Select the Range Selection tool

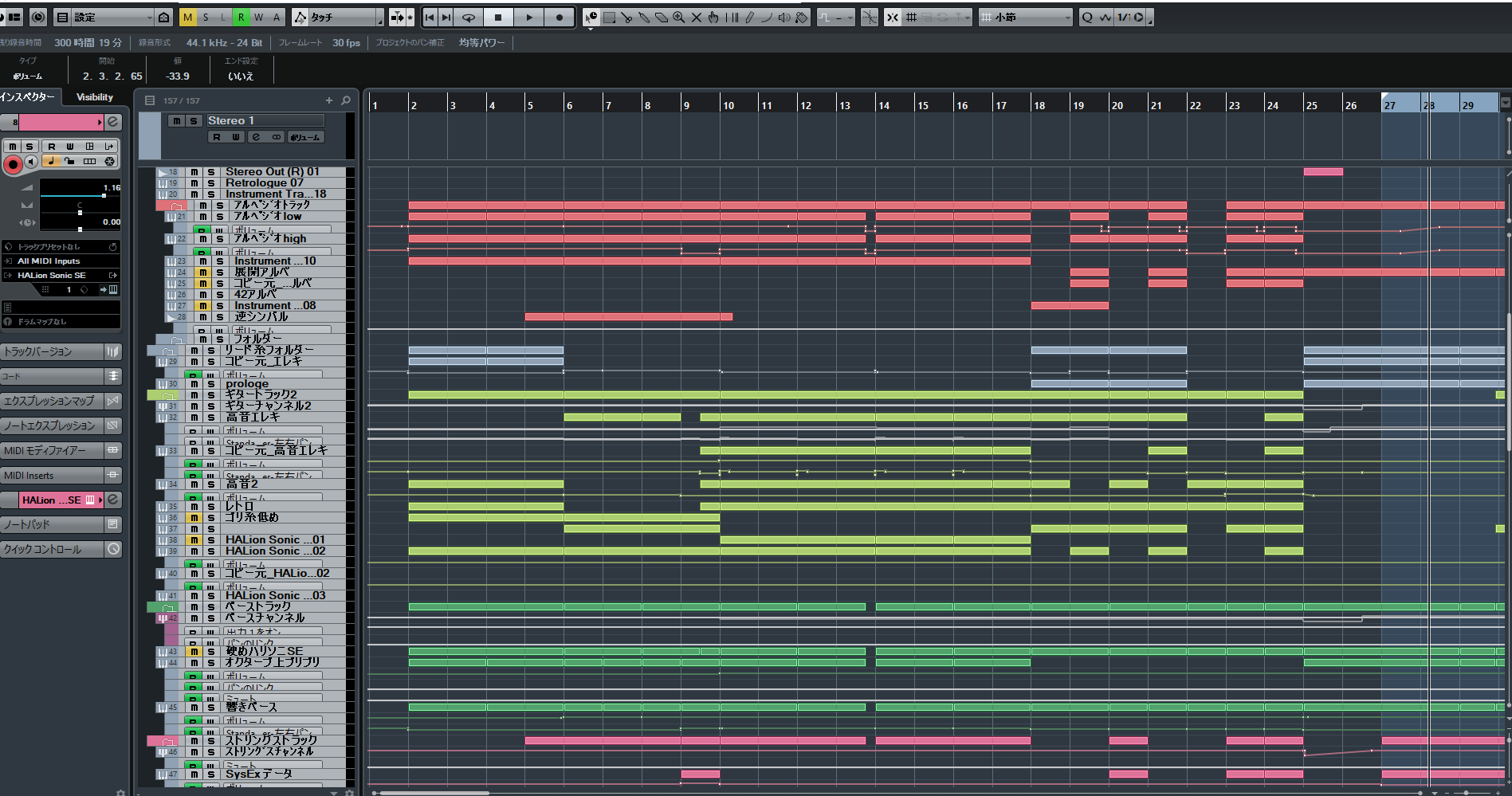point(610,18)
